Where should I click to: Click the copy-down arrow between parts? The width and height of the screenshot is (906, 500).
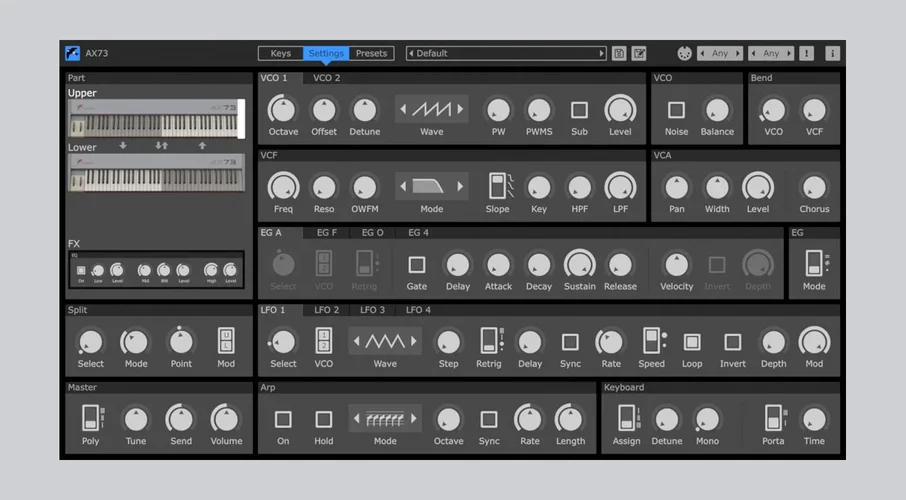[123, 146]
